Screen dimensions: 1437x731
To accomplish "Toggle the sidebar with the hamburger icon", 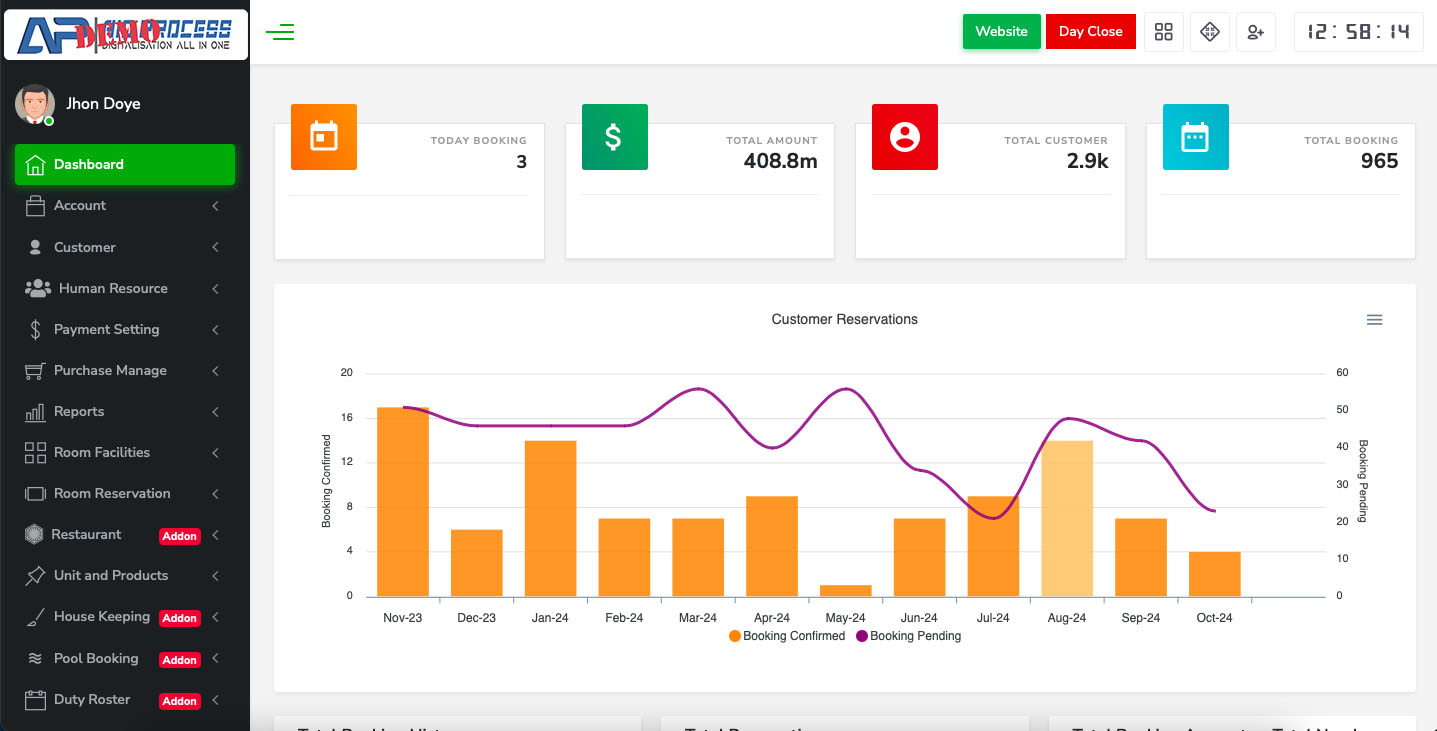I will coord(280,32).
